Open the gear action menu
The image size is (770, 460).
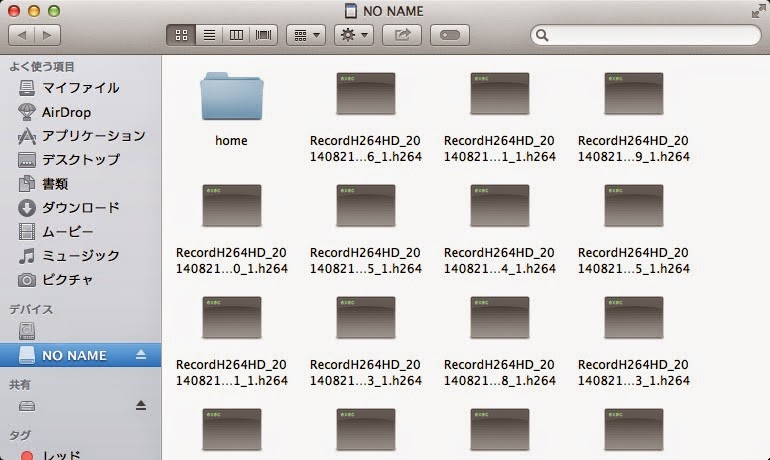click(x=354, y=35)
